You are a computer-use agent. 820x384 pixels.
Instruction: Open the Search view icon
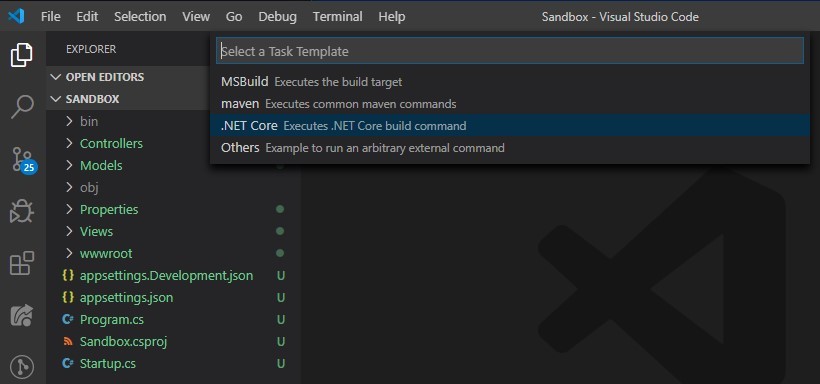point(22,107)
